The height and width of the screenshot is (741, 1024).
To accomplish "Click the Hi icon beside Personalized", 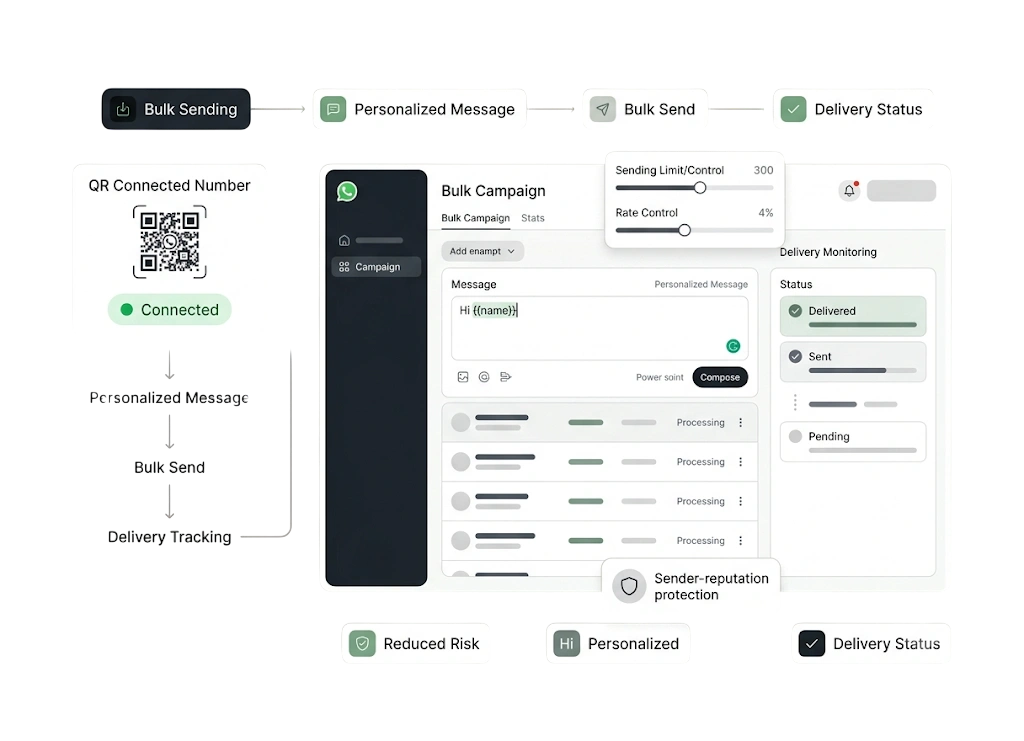I will pyautogui.click(x=567, y=644).
